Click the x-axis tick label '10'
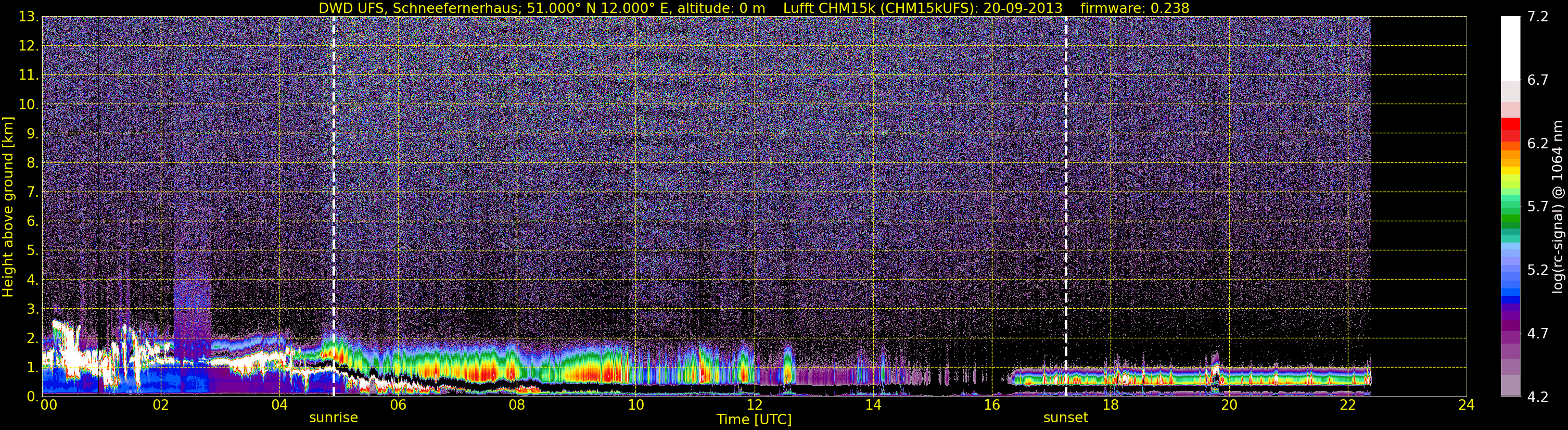 pyautogui.click(x=635, y=405)
